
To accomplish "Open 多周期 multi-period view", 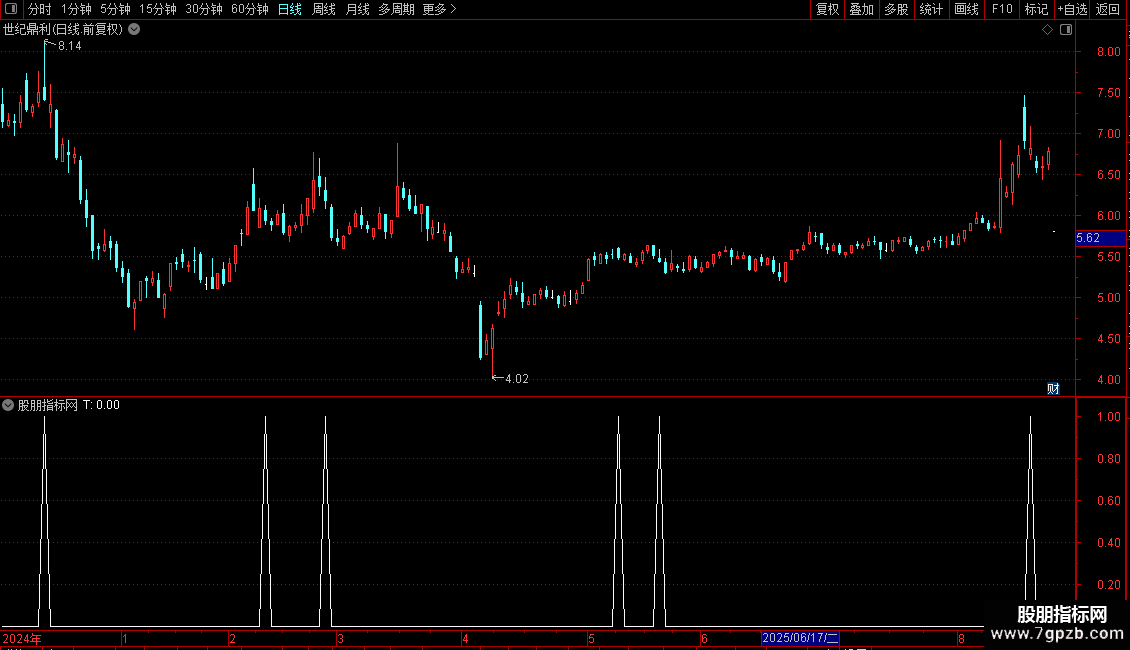I will click(x=396, y=9).
